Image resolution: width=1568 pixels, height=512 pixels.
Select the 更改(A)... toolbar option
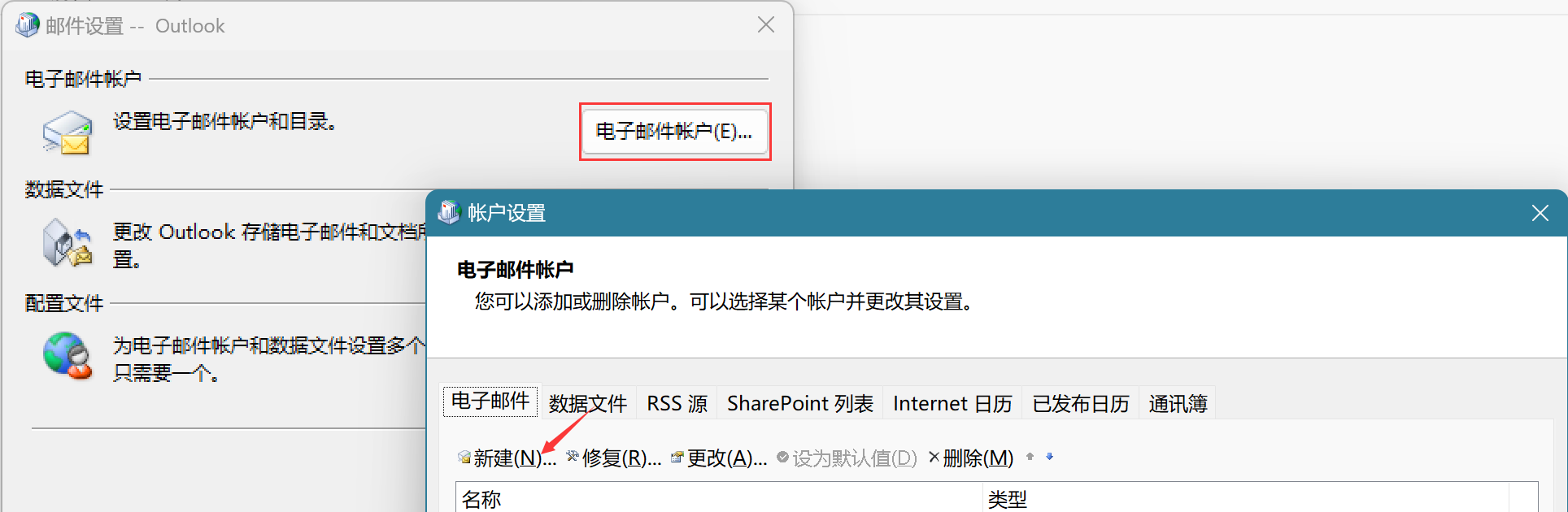pyautogui.click(x=719, y=458)
